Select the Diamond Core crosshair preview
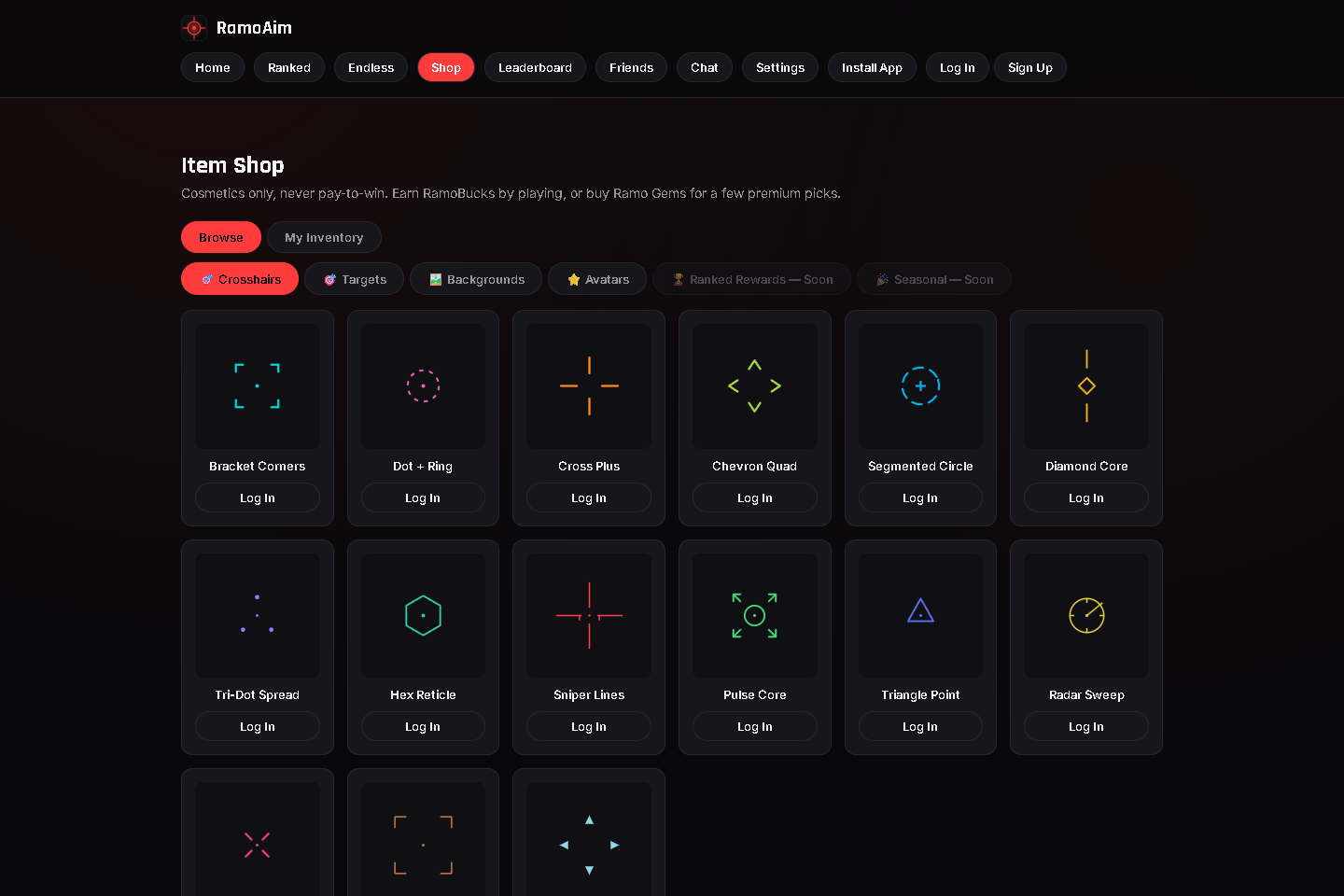 1086,386
